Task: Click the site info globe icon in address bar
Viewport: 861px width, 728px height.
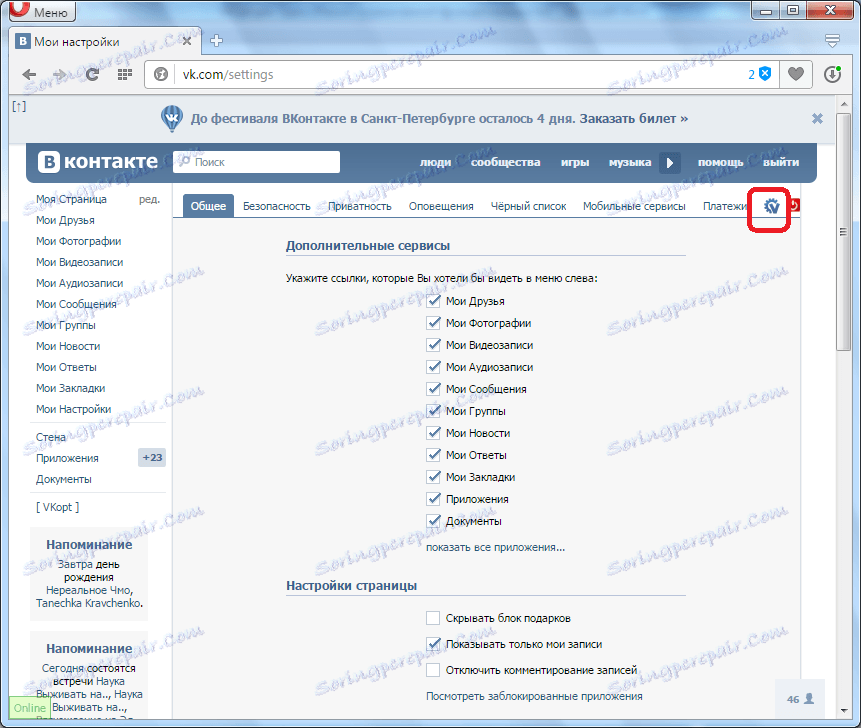Action: point(160,74)
